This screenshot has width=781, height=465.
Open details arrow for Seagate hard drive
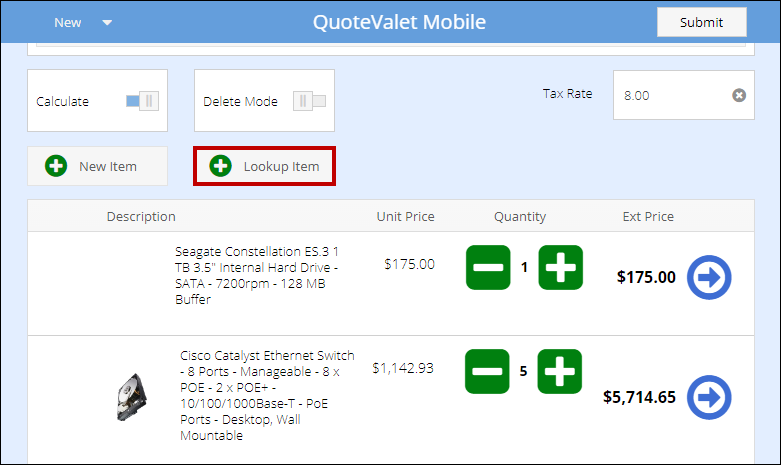pos(709,278)
